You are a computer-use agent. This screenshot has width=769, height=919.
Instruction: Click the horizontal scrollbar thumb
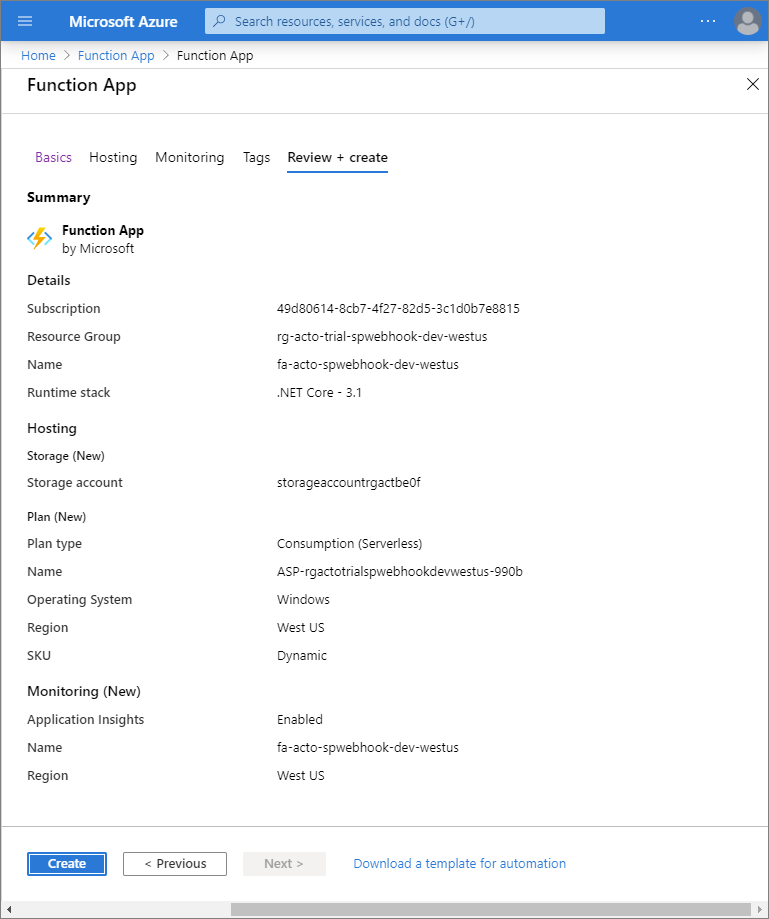[x=490, y=909]
